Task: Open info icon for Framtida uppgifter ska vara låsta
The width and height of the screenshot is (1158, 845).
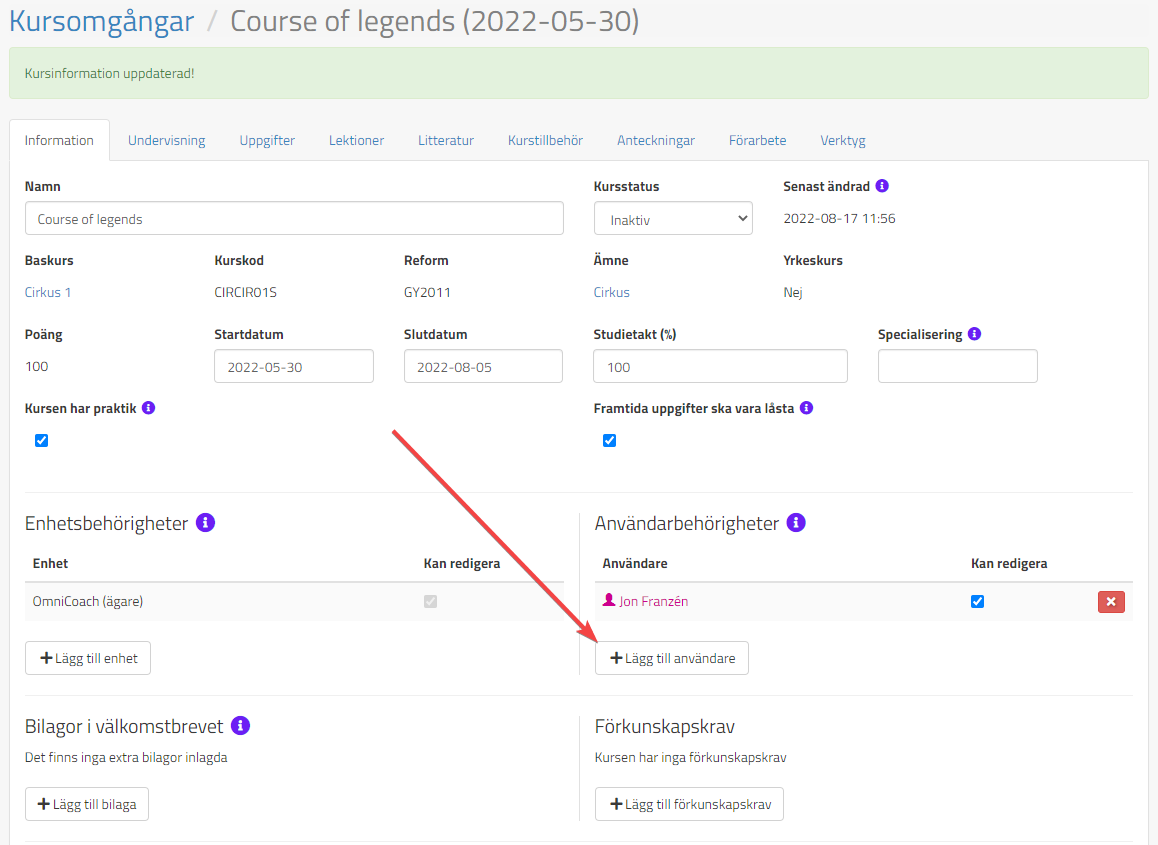Action: point(806,408)
